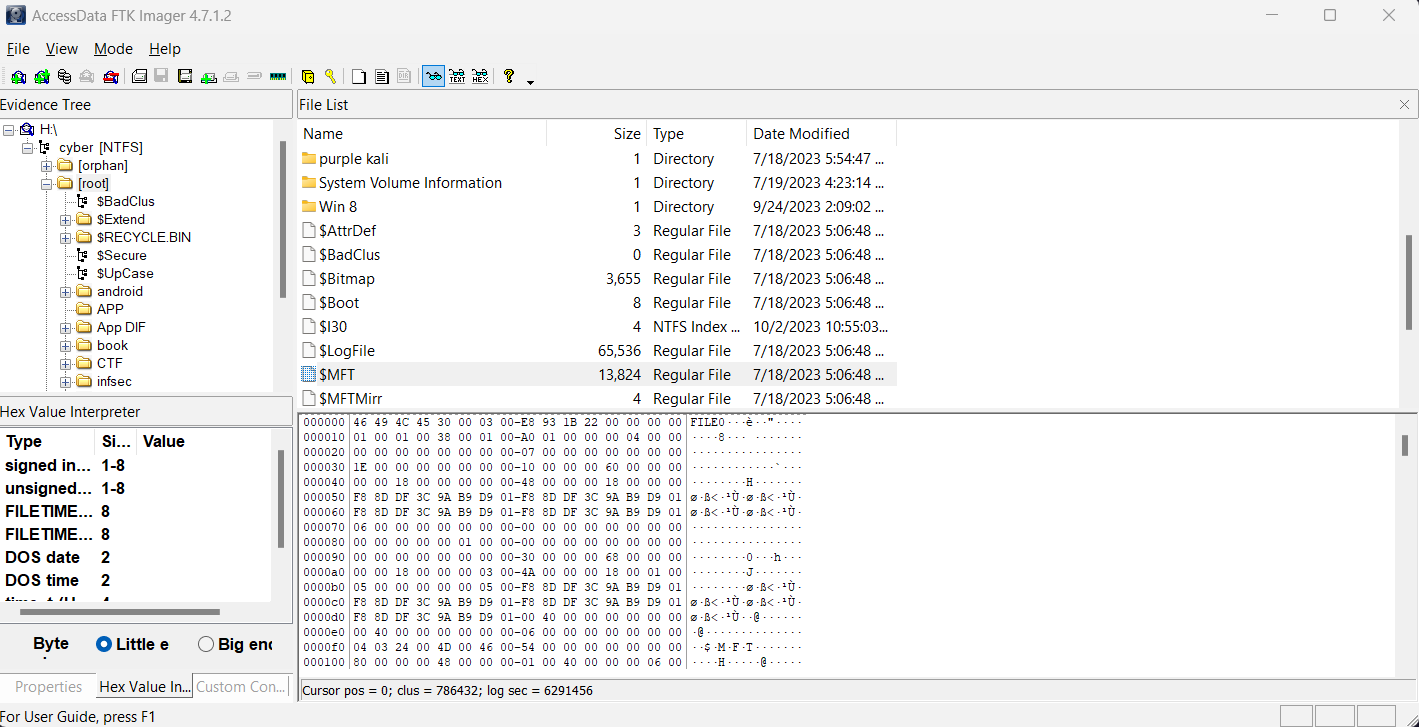
Task: Open the toolbar options dropdown arrow
Action: [530, 81]
